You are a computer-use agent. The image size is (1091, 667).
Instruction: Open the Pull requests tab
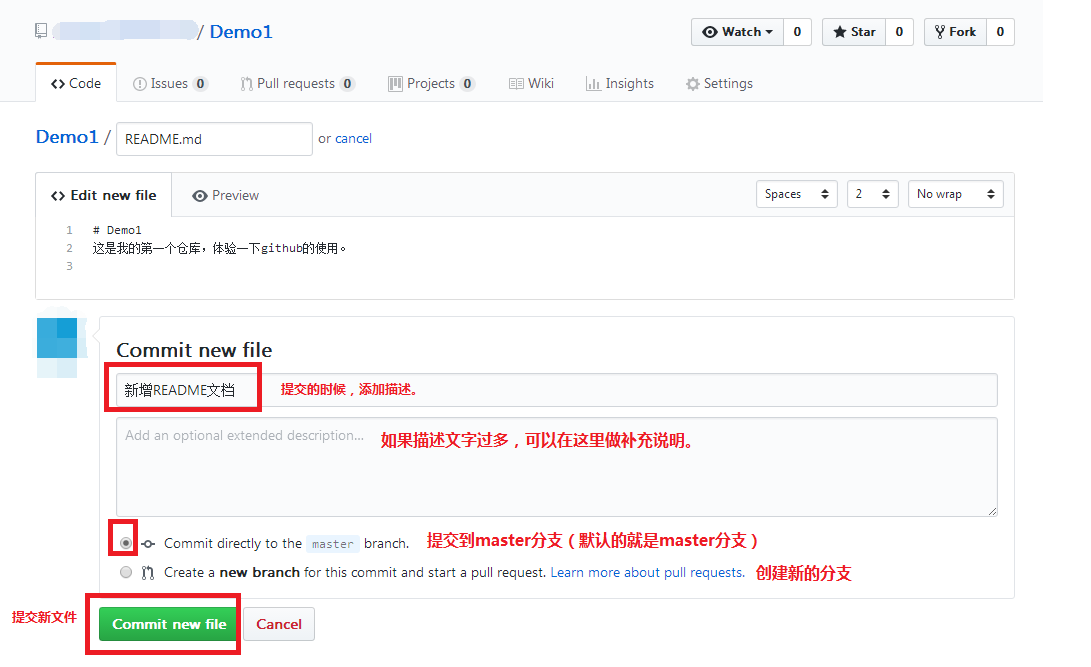298,83
